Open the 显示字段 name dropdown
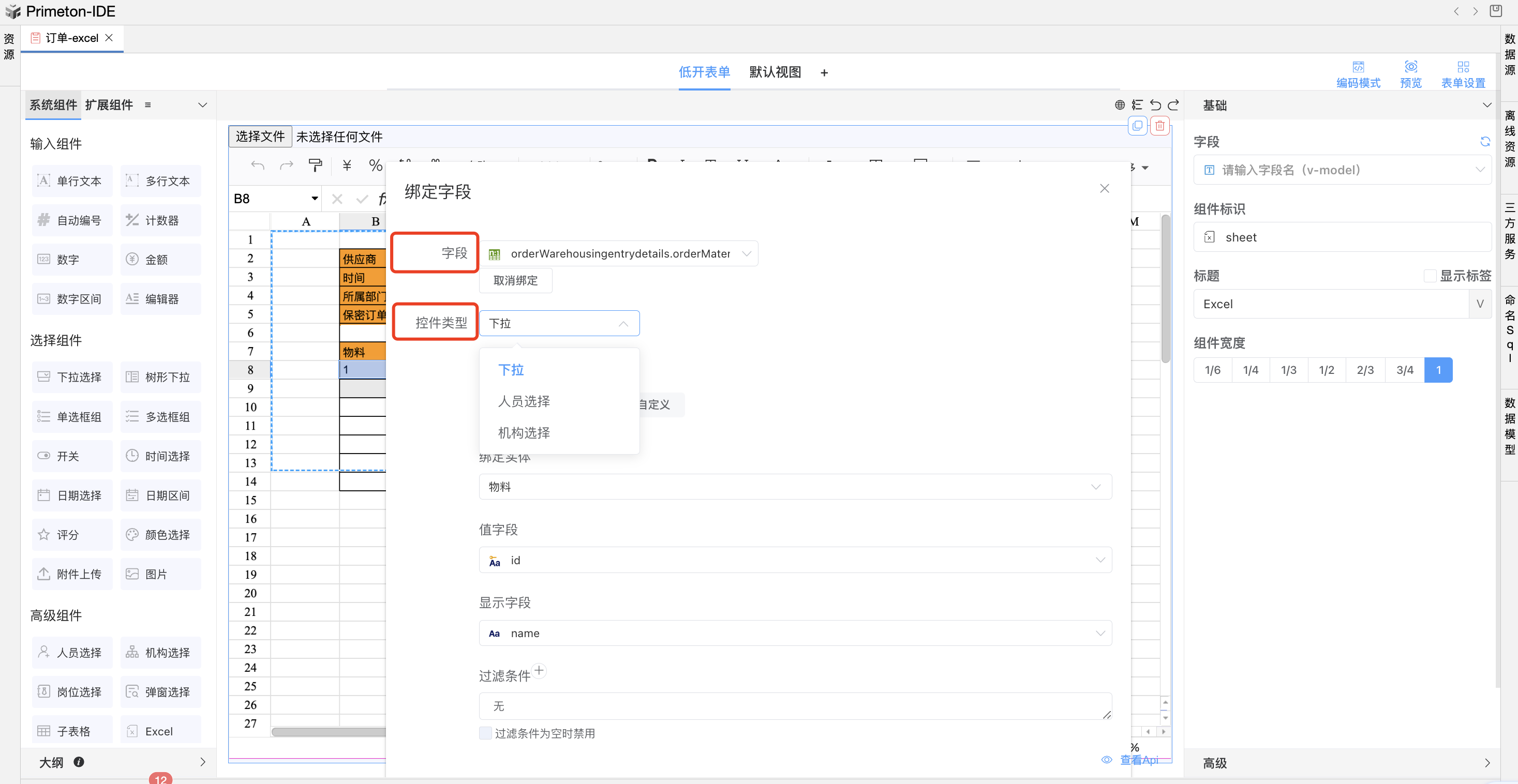 (794, 633)
